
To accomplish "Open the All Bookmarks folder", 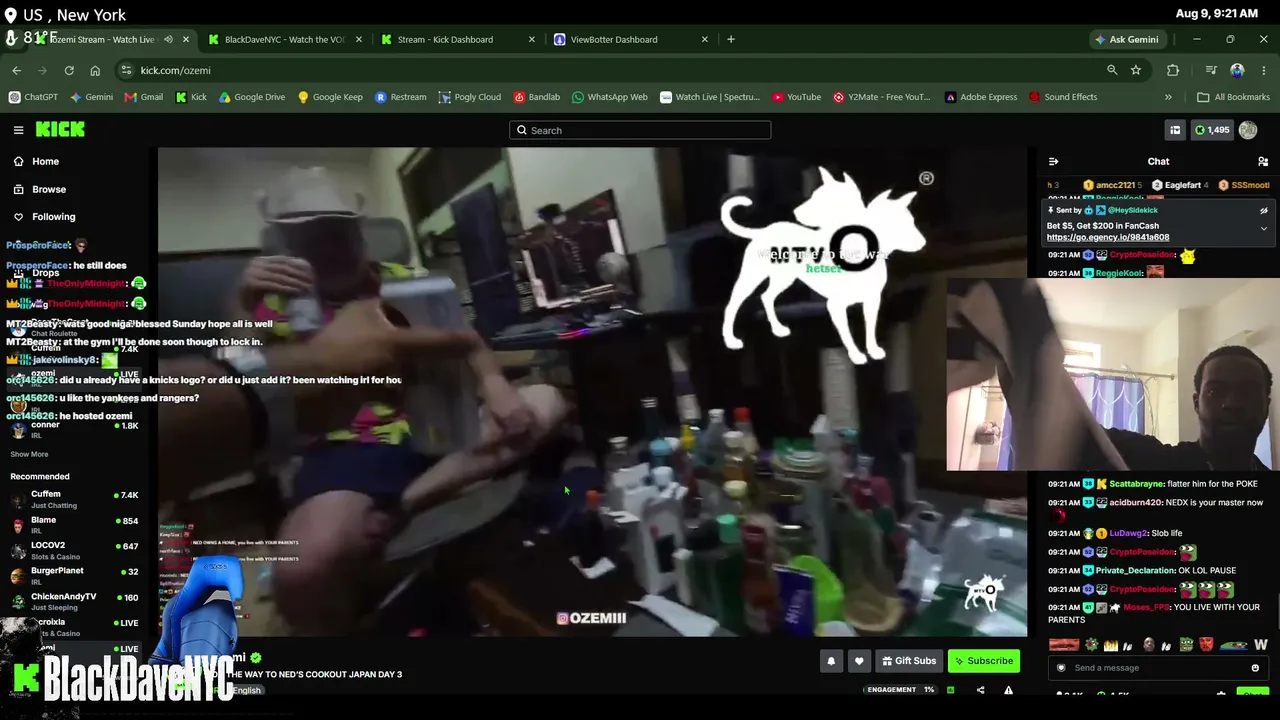I will click(1233, 97).
